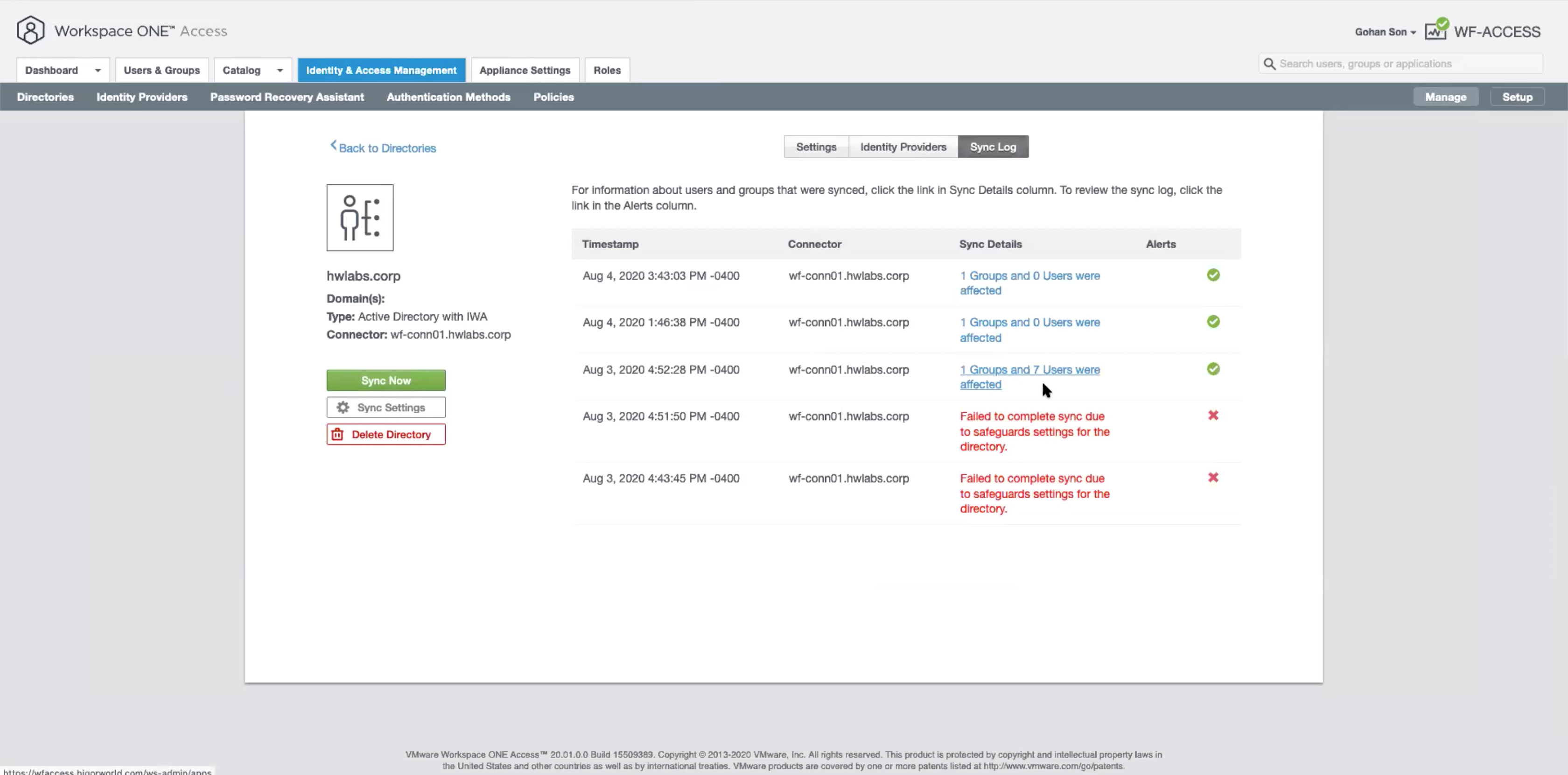Click the Workspace ONE Access logo icon
The image size is (1568, 775).
click(x=30, y=30)
